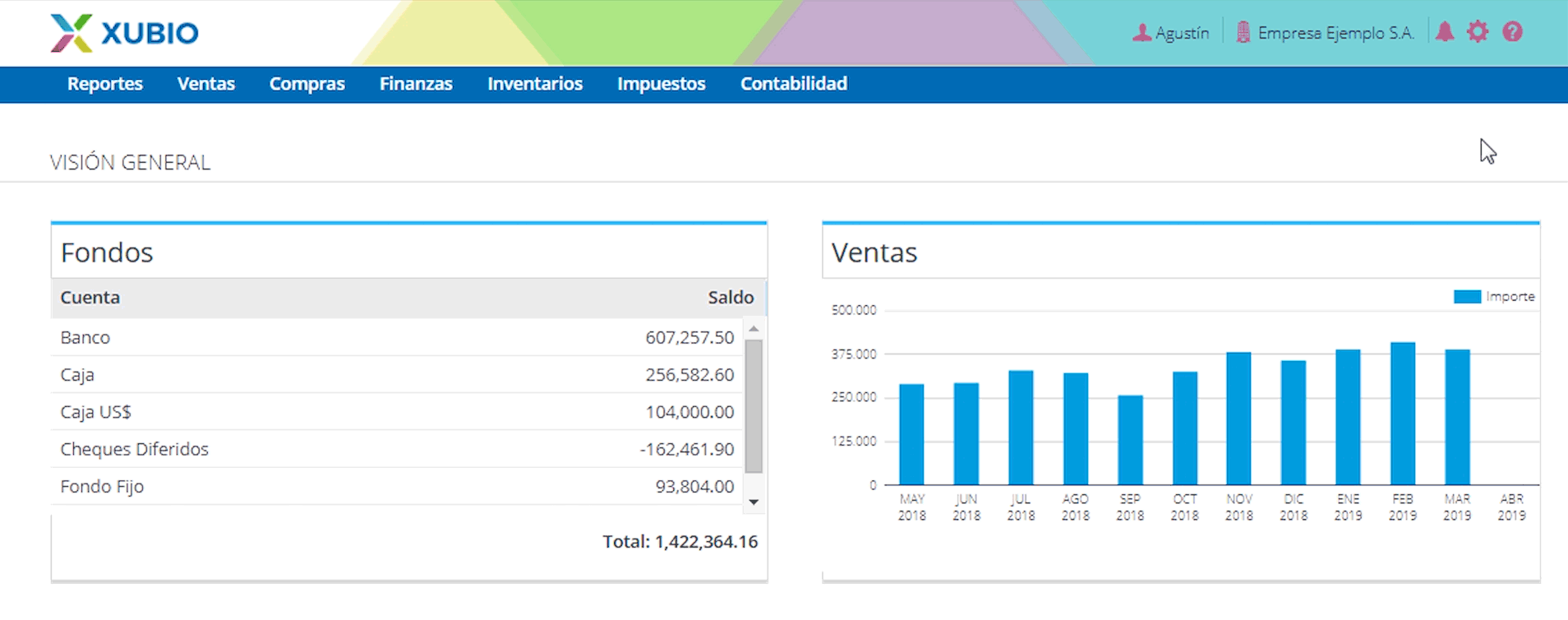Click the Saldo column header
The image size is (1568, 620).
731,298
